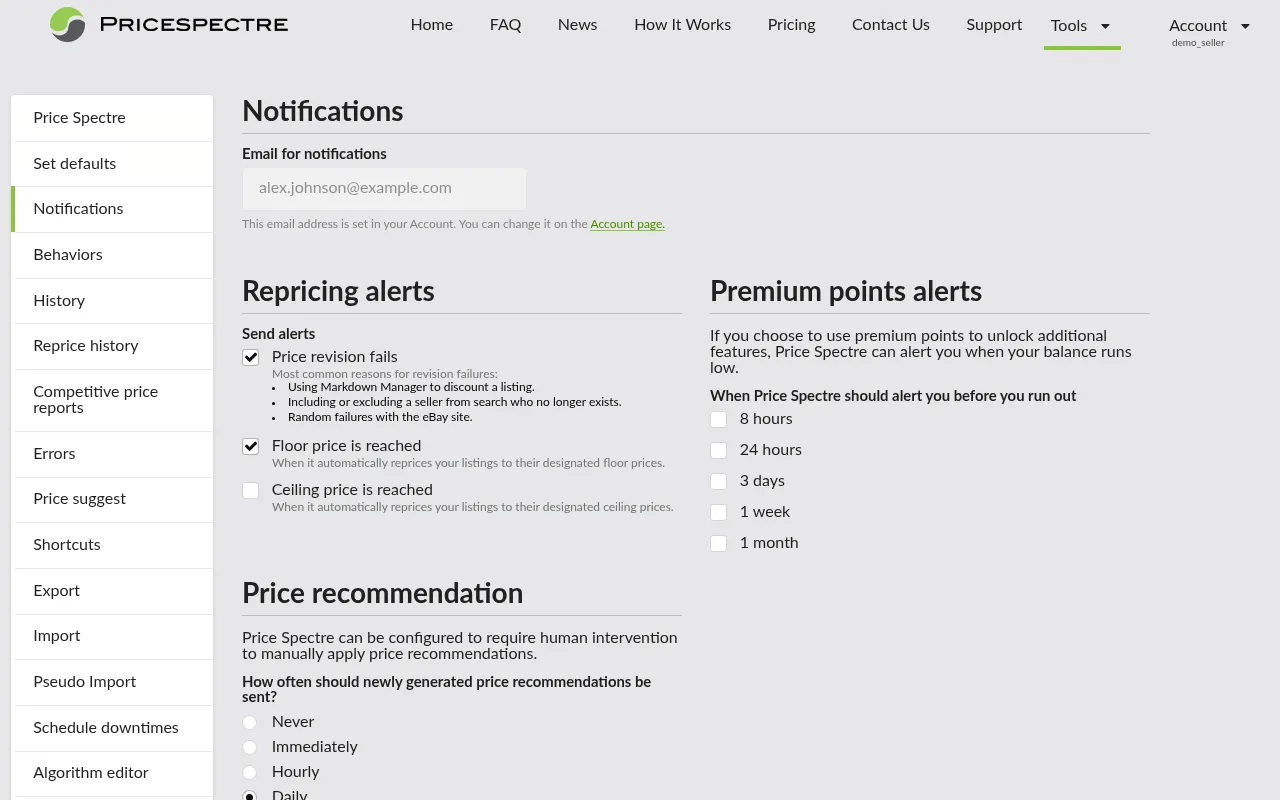Go to the Pseudo Import section
The height and width of the screenshot is (800, 1280).
pyautogui.click(x=84, y=681)
